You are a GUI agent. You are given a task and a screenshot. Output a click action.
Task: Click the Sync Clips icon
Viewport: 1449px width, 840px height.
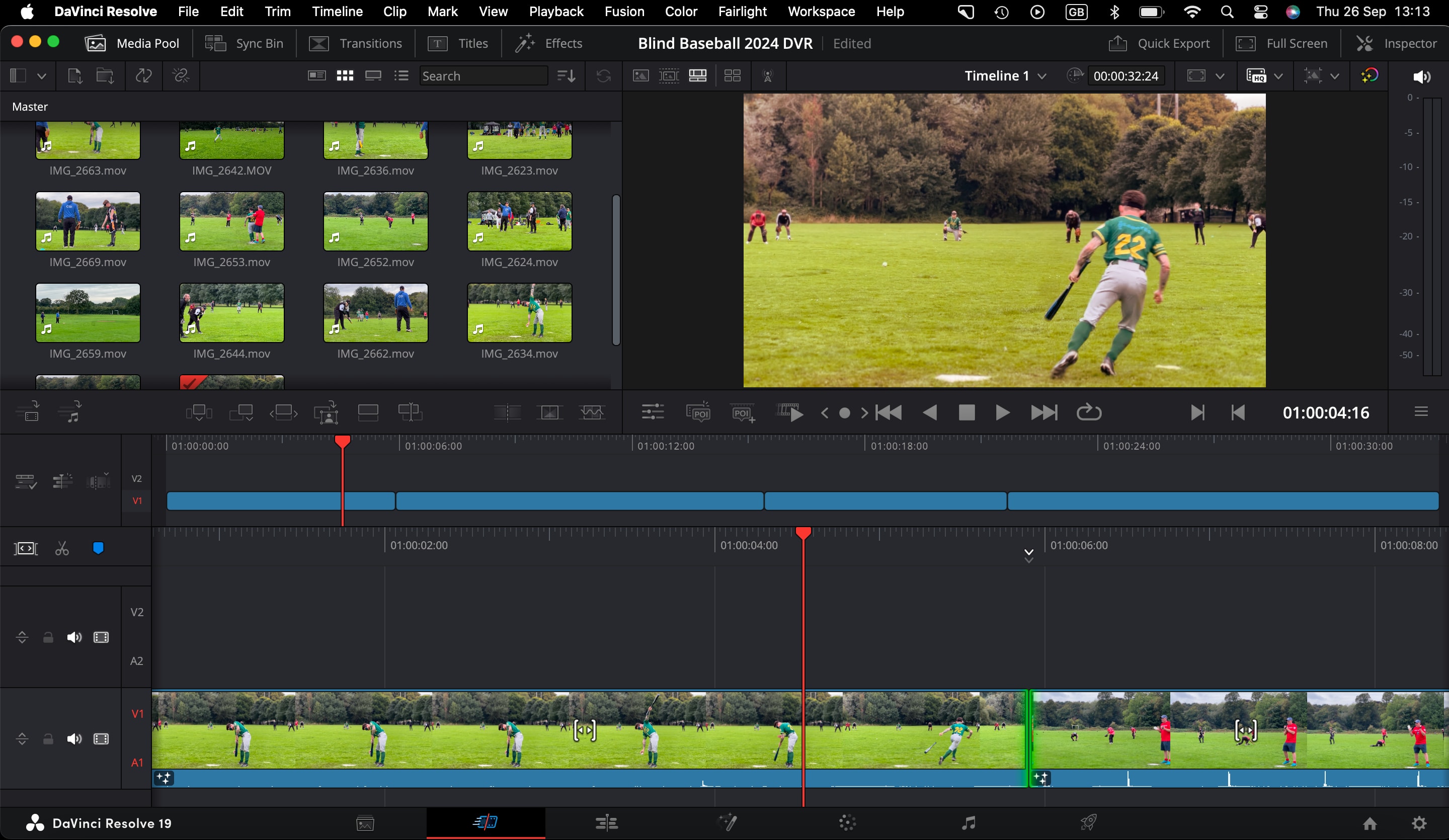tap(143, 76)
